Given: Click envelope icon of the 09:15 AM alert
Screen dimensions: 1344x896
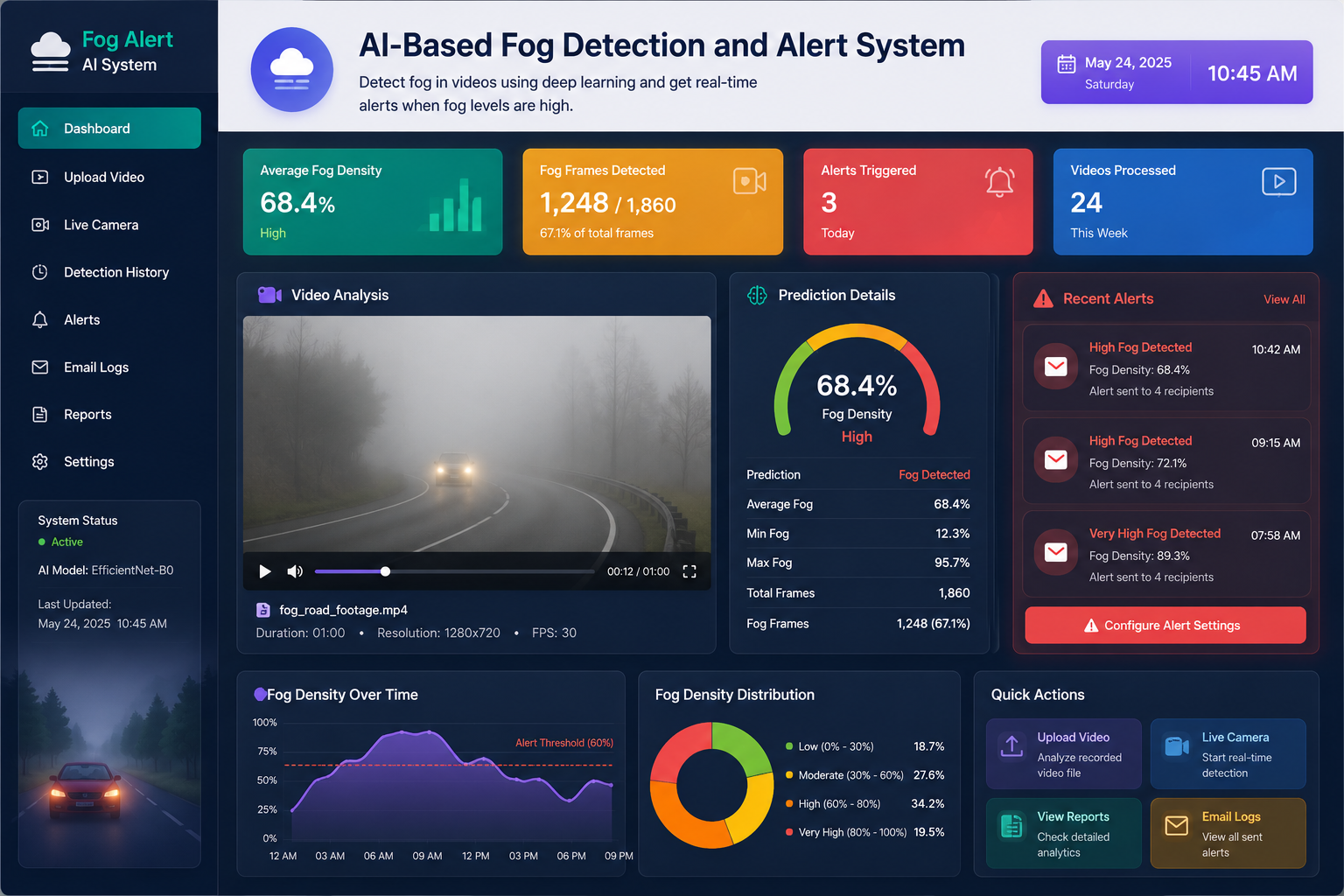Looking at the screenshot, I should [1056, 459].
